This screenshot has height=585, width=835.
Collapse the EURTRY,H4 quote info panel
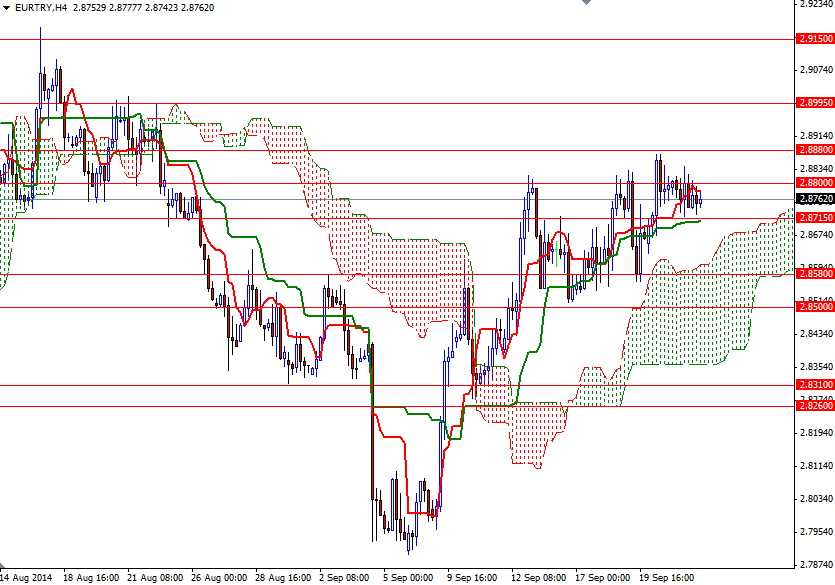pos(8,6)
